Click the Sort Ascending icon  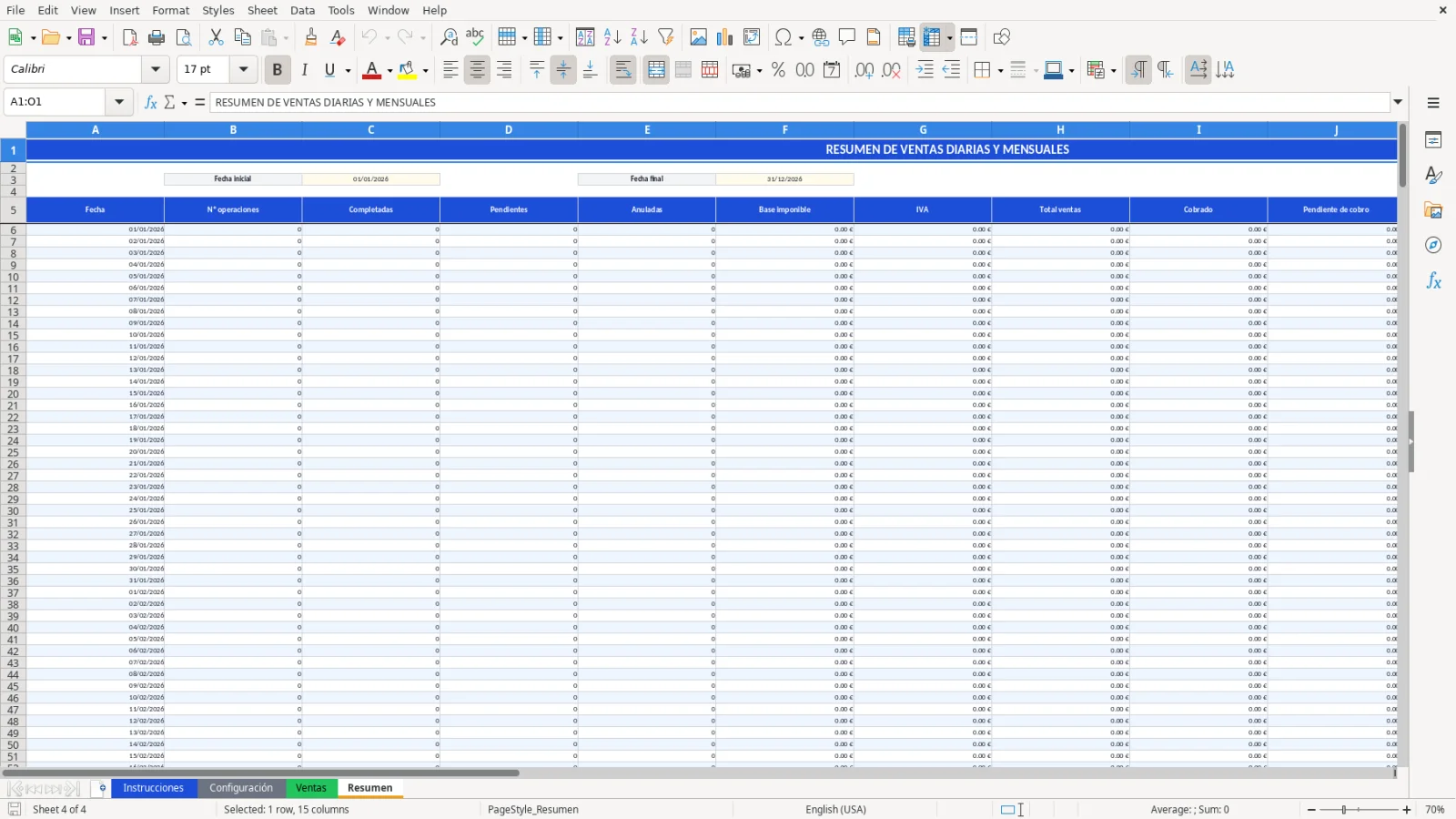coord(612,37)
